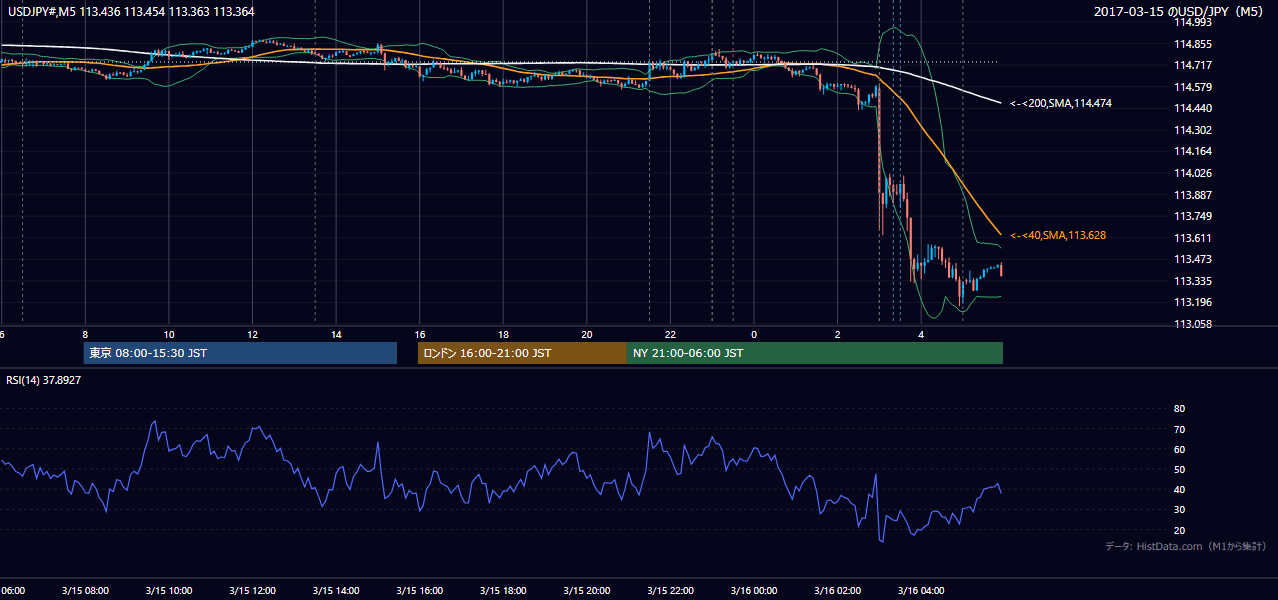The height and width of the screenshot is (600, 1278).
Task: Click price axis value 113.749
Action: click(x=1193, y=216)
